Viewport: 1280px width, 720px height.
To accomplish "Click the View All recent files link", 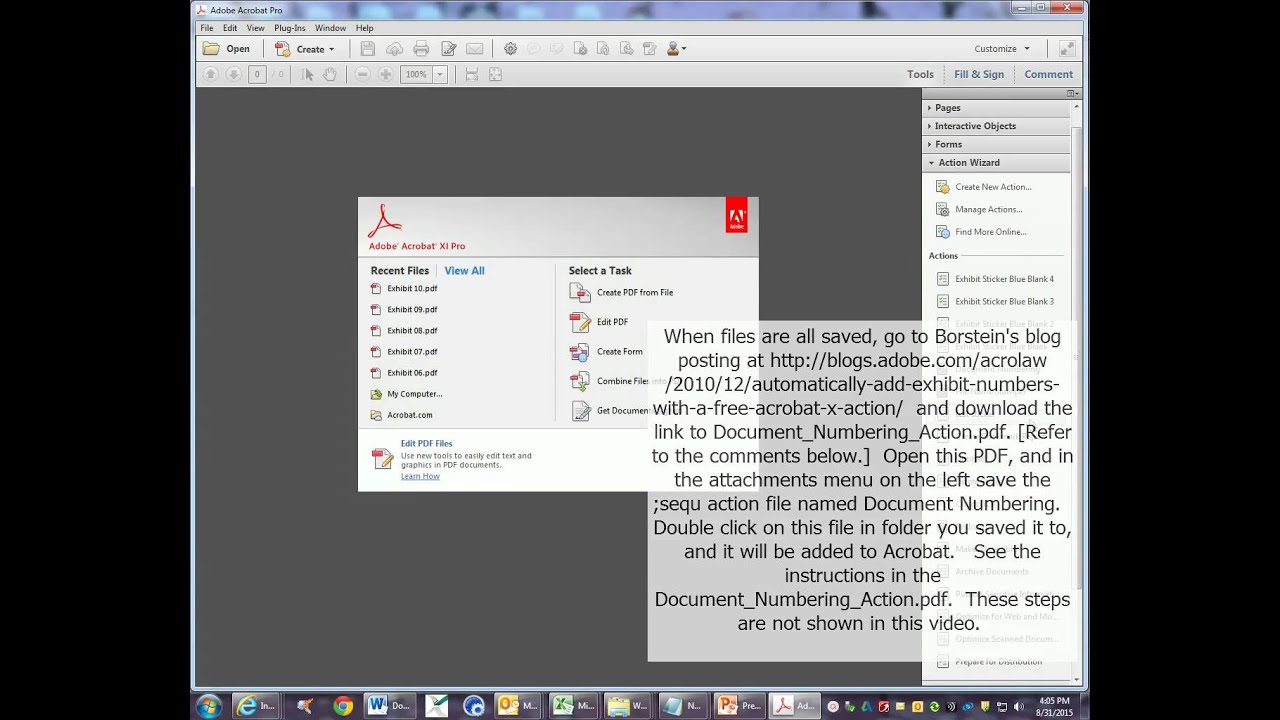I will [464, 271].
